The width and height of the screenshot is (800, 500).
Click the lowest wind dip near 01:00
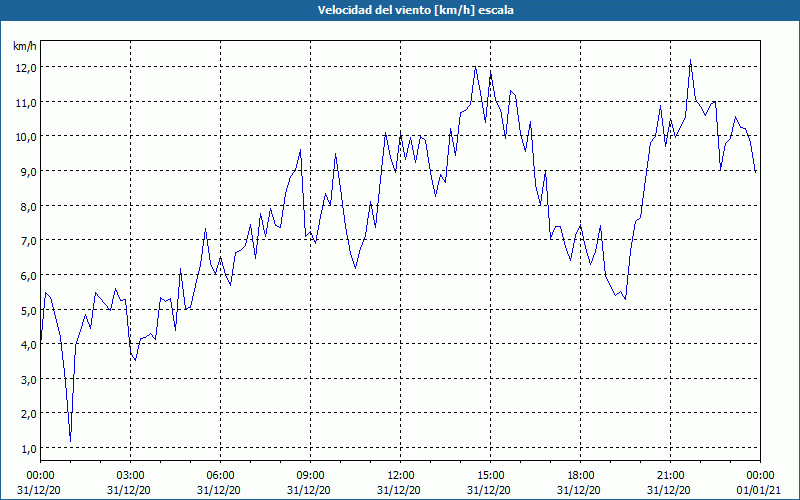pyautogui.click(x=70, y=440)
